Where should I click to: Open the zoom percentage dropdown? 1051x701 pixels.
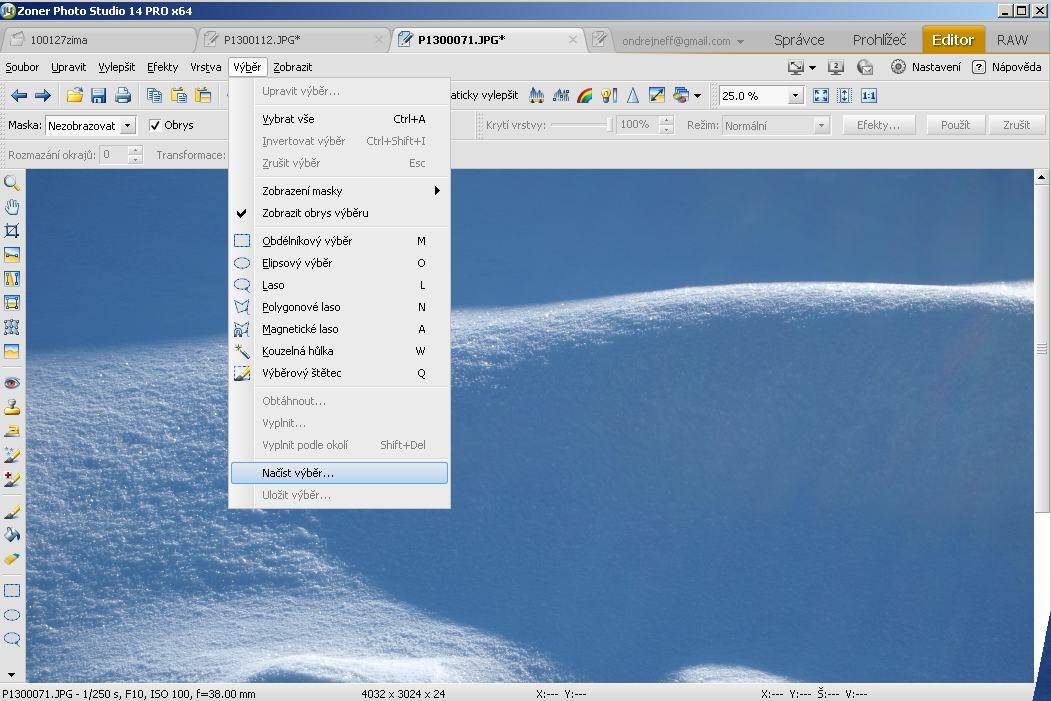[x=796, y=96]
